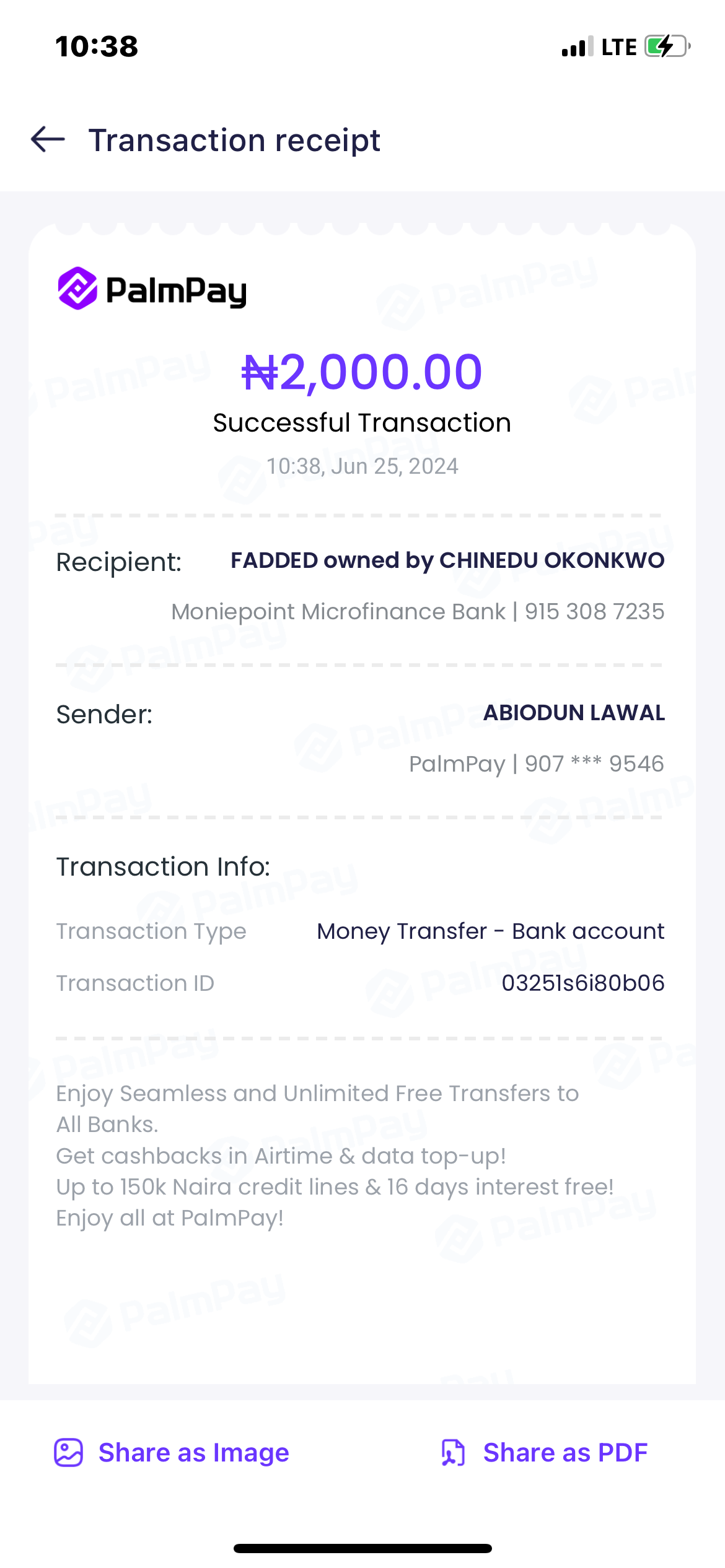Tap the Transaction receipt page title
This screenshot has width=725, height=1568.
click(234, 140)
